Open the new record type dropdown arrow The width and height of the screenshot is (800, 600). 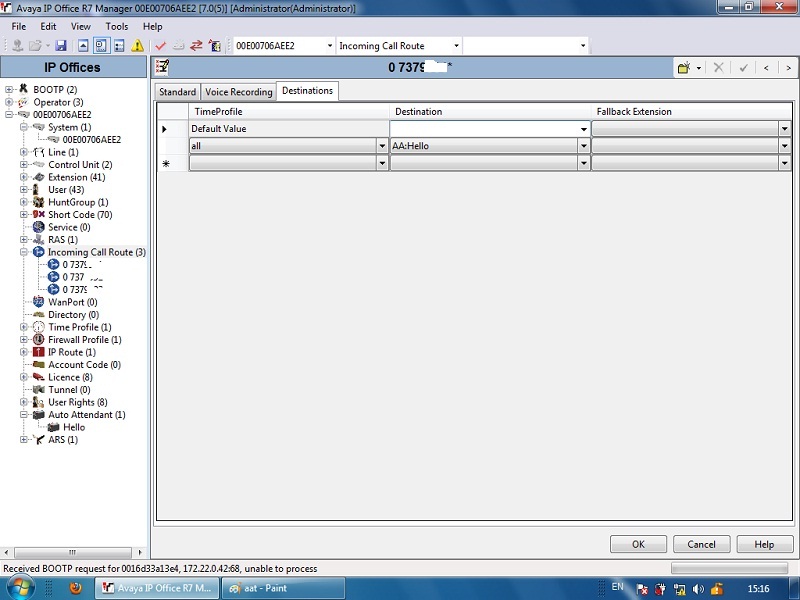tap(698, 67)
